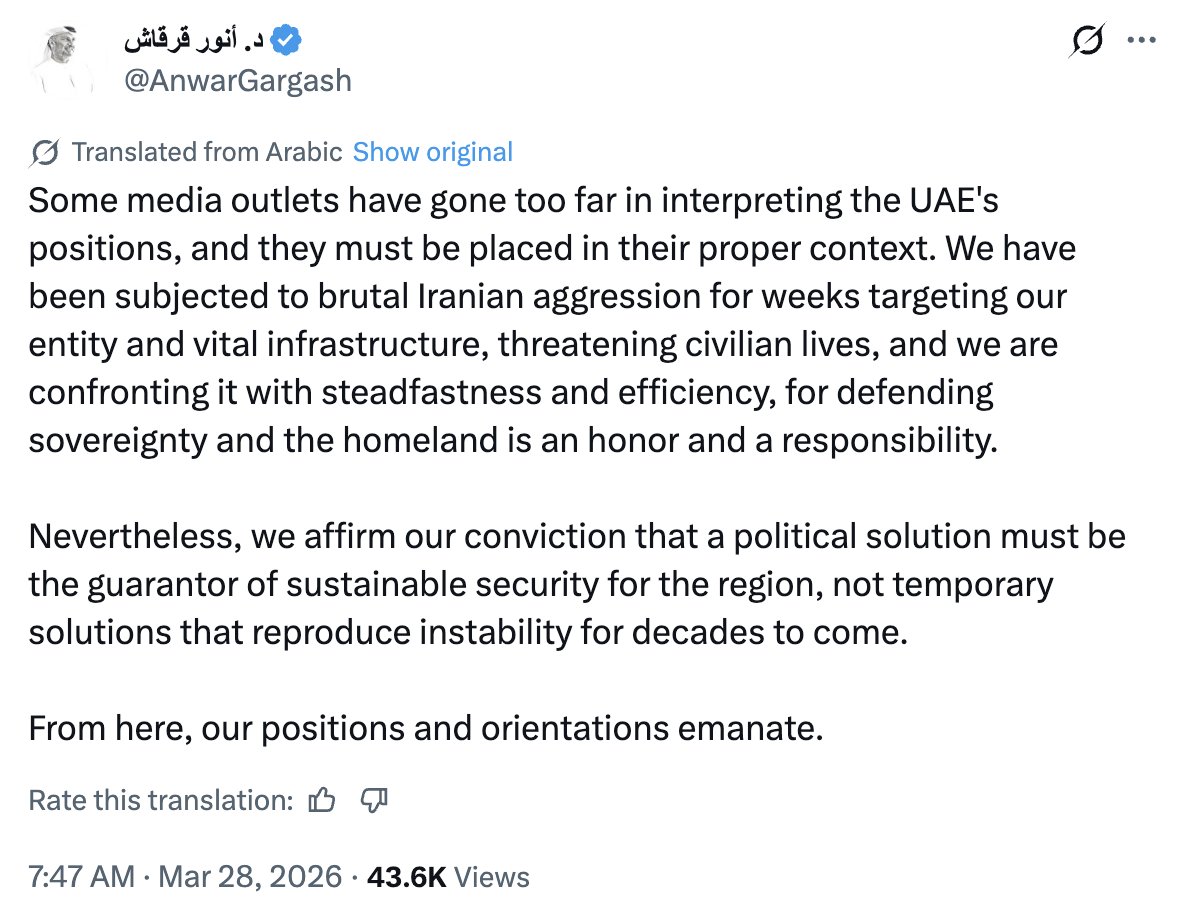Open the three-dot more options menu
The height and width of the screenshot is (912, 1178).
click(x=1141, y=41)
